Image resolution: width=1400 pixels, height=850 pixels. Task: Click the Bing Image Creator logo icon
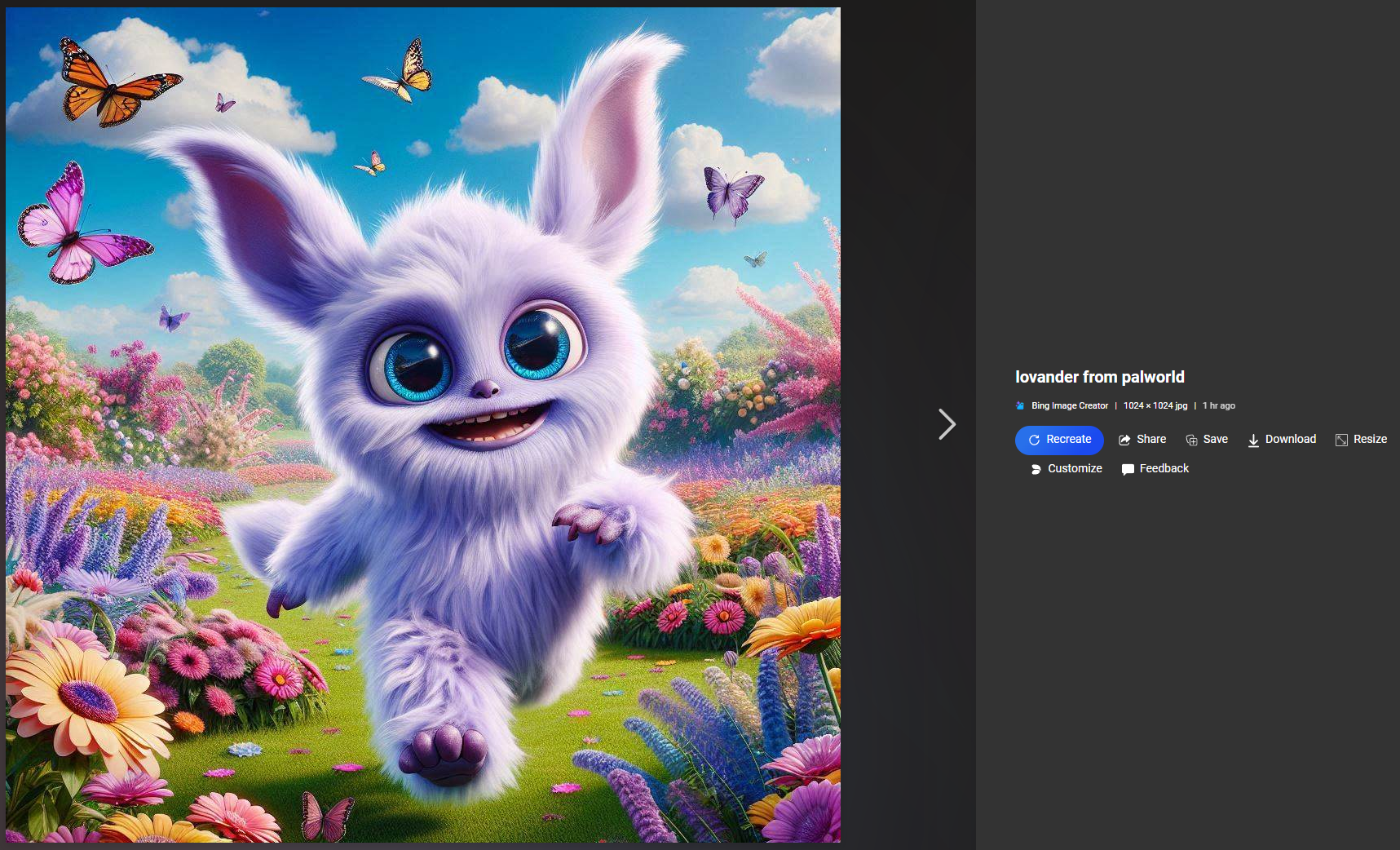click(x=1020, y=405)
